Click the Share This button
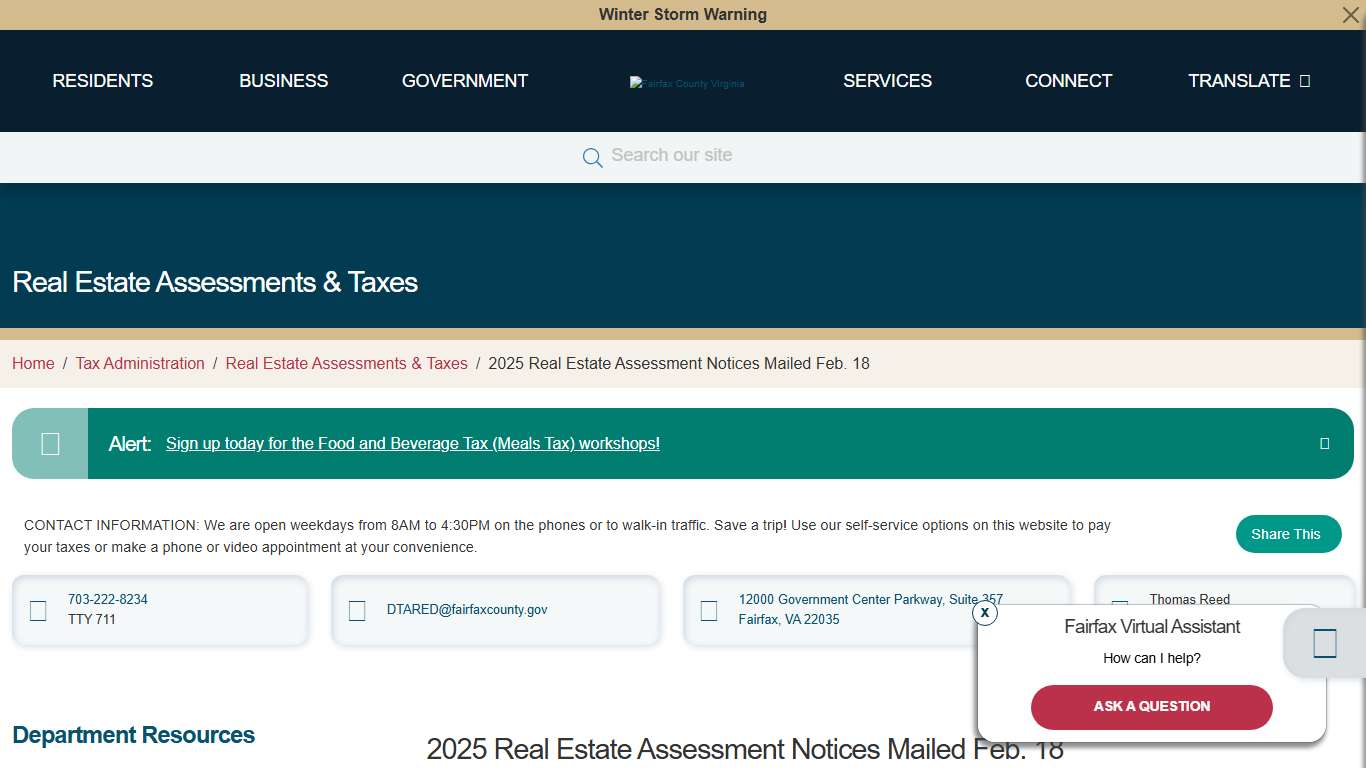The image size is (1366, 768). [1288, 534]
